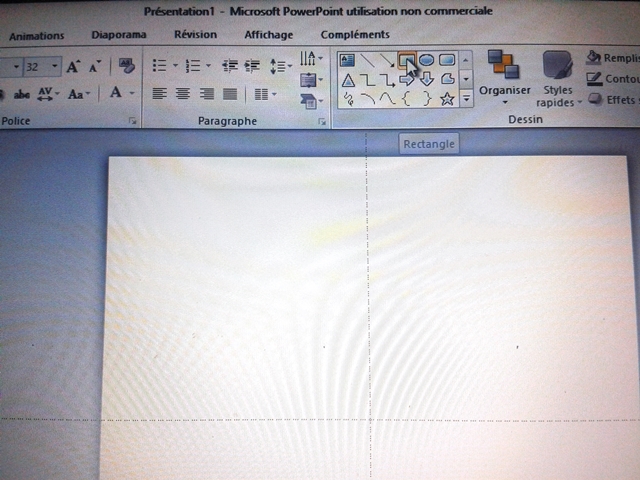Pick the Oval shape
Image resolution: width=640 pixels, height=480 pixels.
click(427, 61)
